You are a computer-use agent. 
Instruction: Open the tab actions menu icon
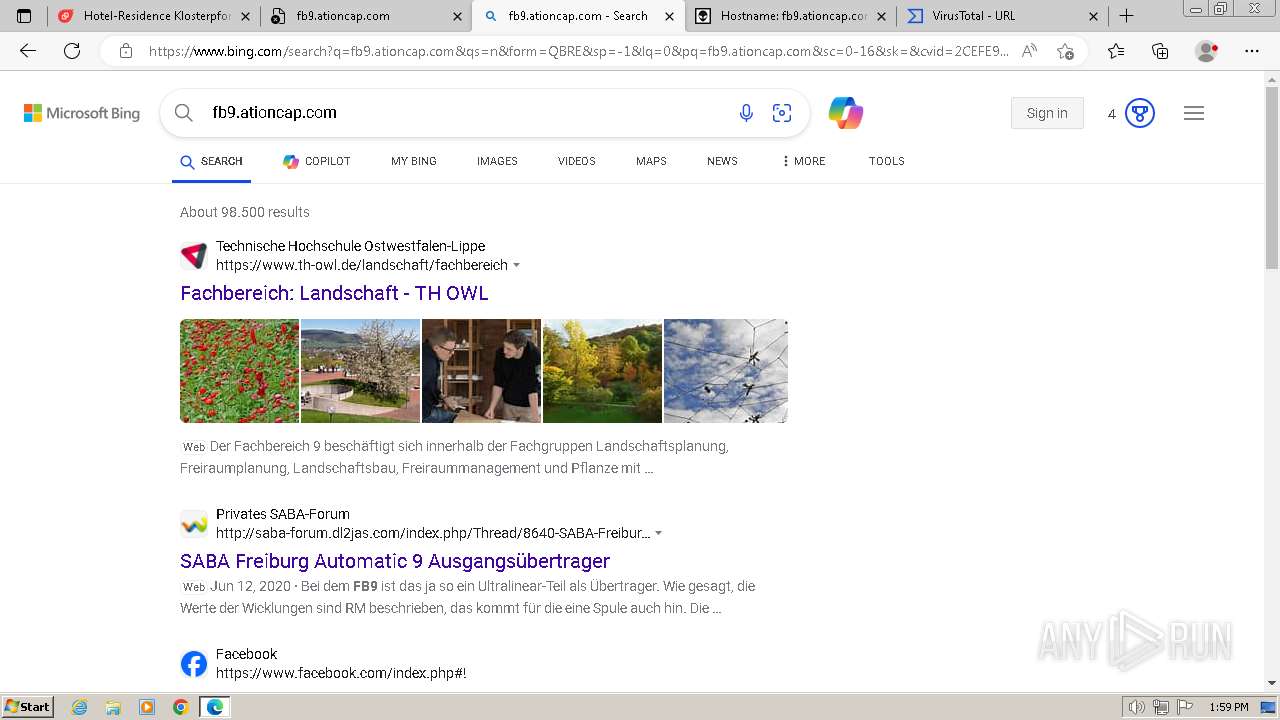24,16
